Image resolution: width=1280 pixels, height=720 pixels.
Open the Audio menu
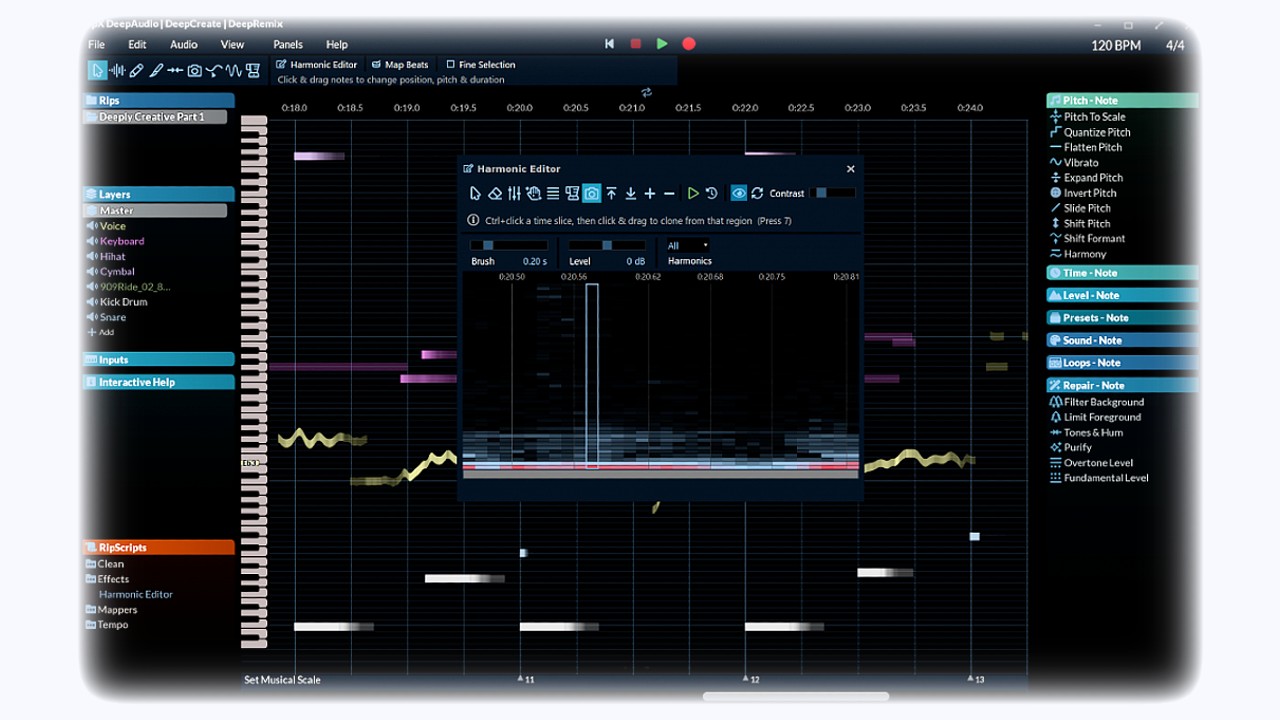(183, 44)
